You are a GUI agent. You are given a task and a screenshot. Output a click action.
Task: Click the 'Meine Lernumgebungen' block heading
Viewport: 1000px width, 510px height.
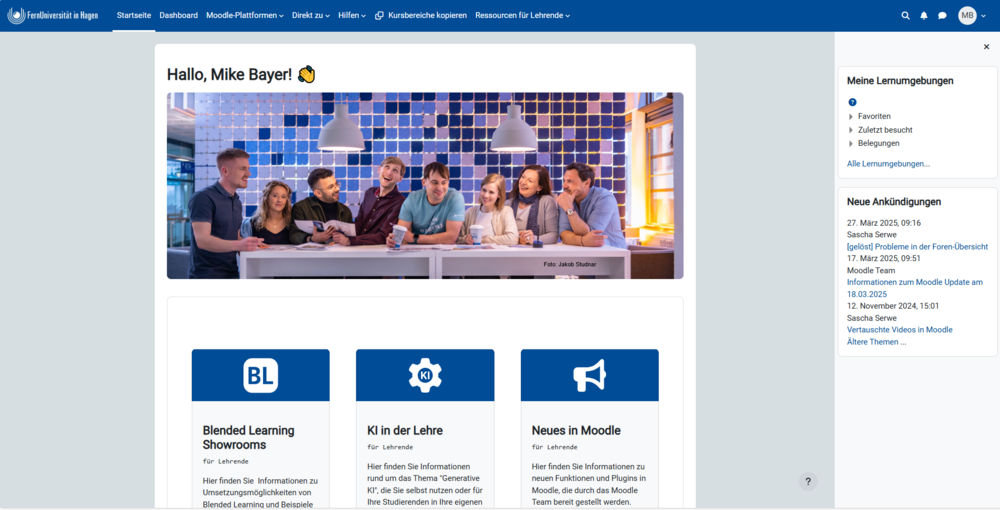tap(900, 81)
